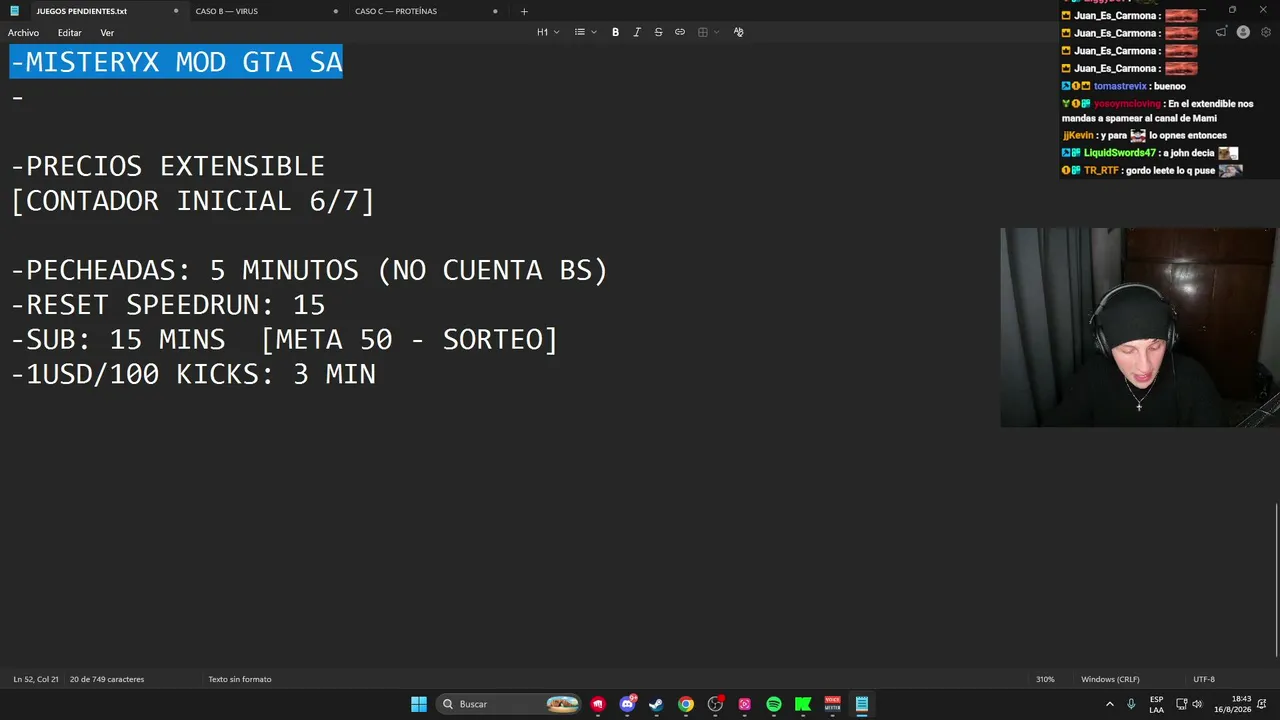
Task: Open the pink media app in the taskbar
Action: pos(744,704)
